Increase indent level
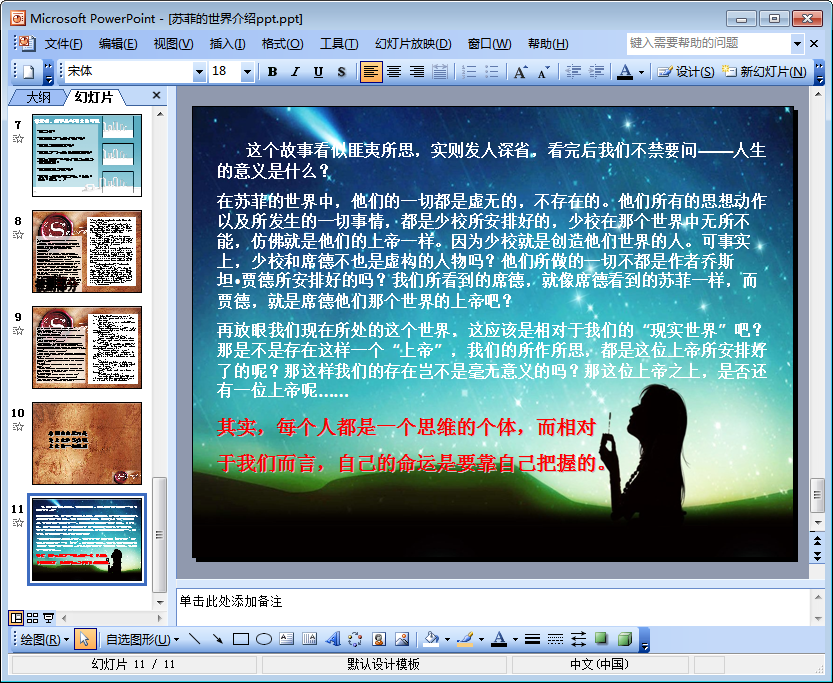 click(597, 72)
